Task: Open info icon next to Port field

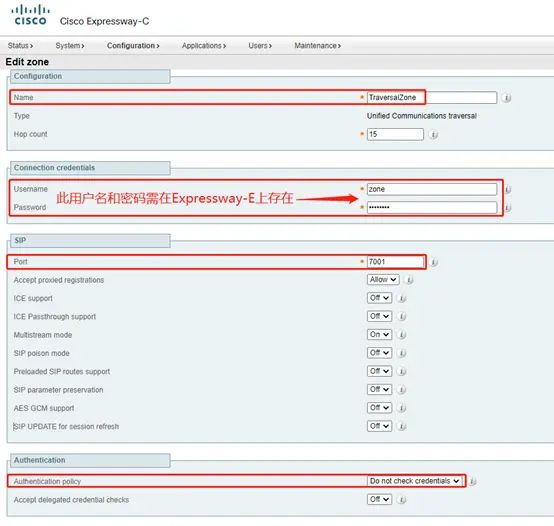Action: pos(434,262)
